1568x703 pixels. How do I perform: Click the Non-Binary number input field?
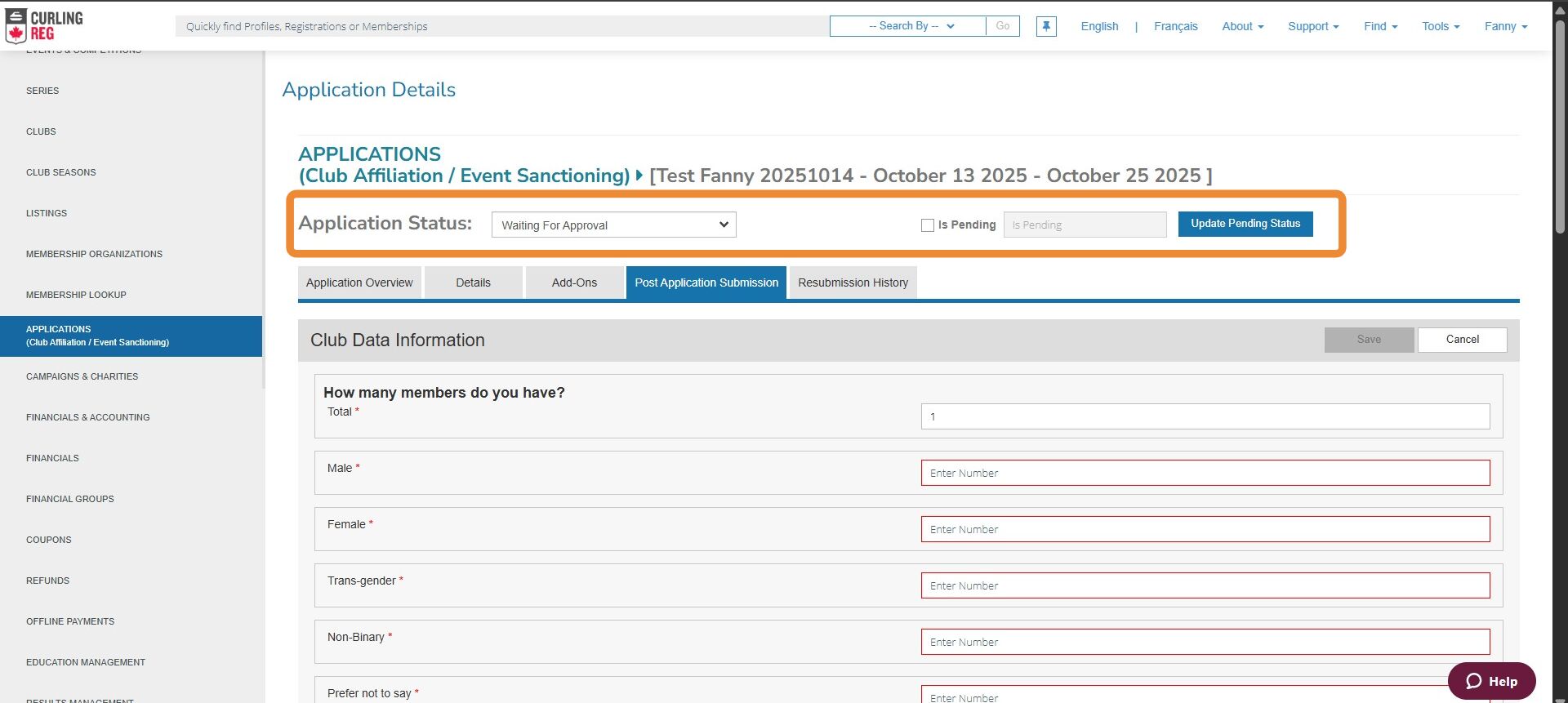(x=1205, y=642)
